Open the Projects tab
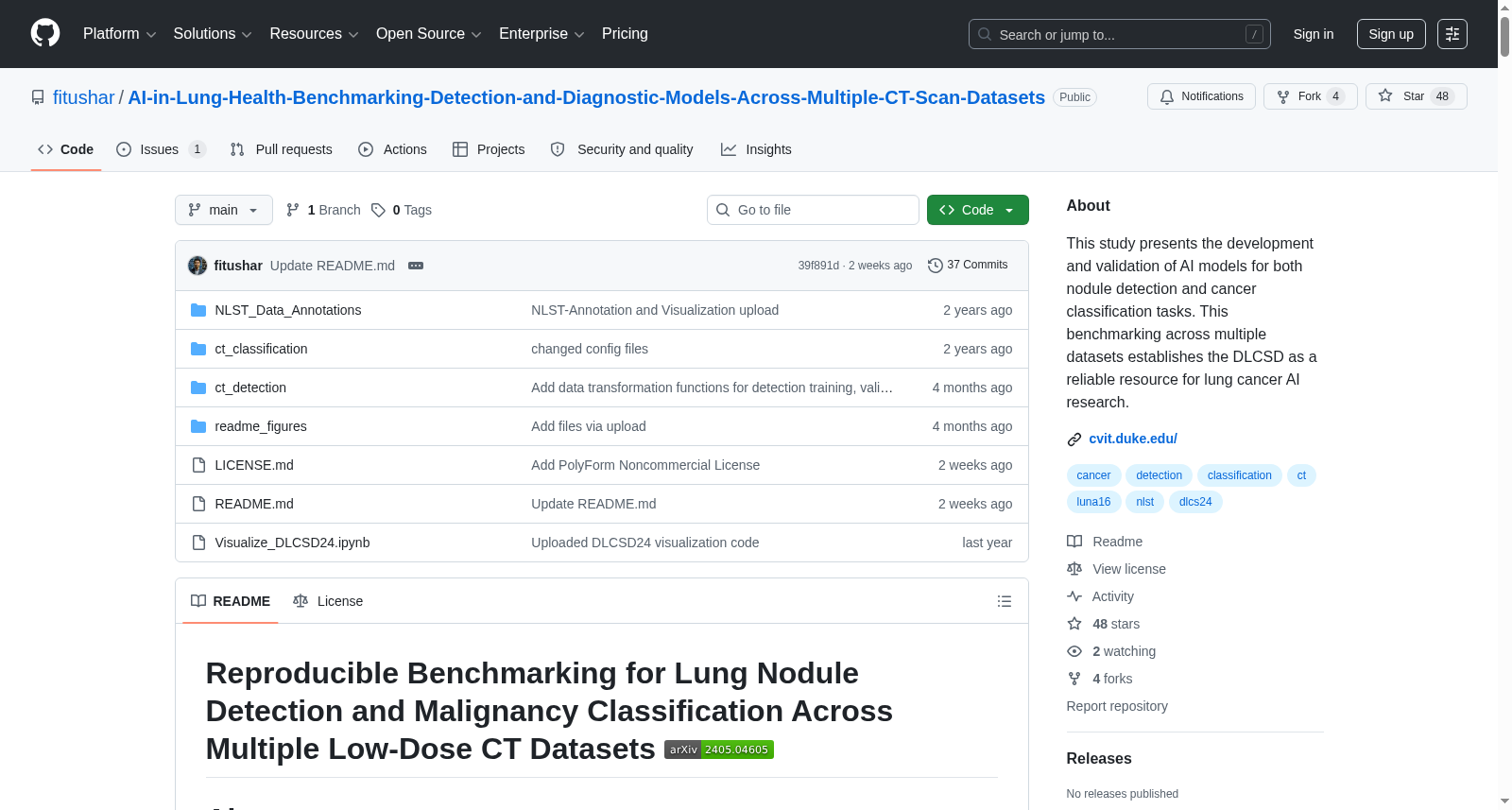The height and width of the screenshot is (810, 1512). pyautogui.click(x=489, y=149)
